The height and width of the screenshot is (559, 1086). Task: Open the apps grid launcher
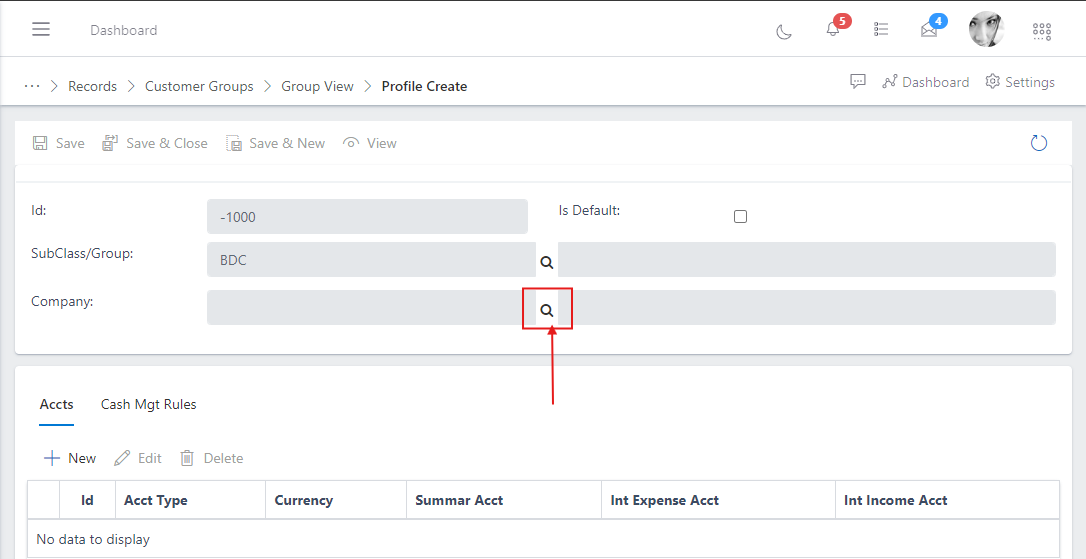pos(1042,30)
